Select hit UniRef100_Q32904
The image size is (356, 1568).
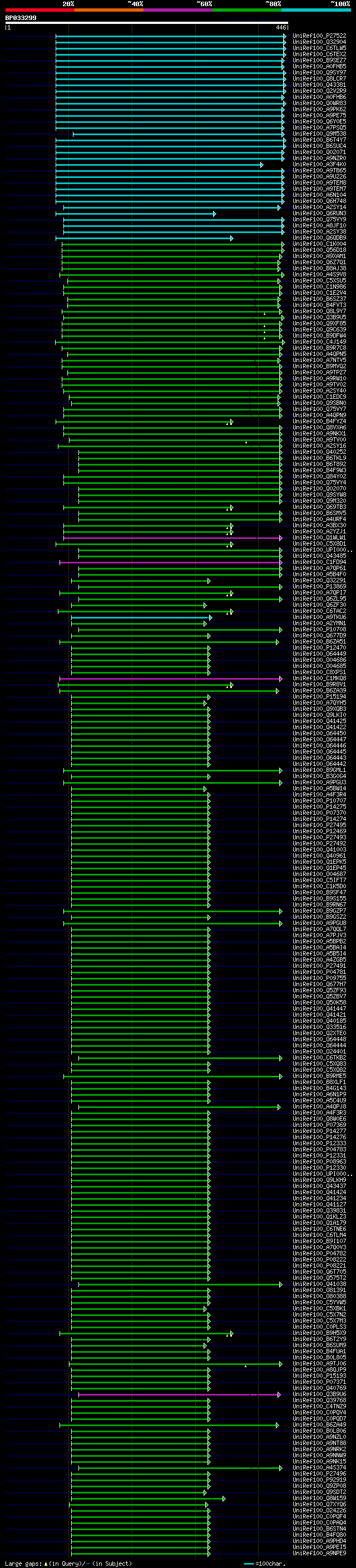point(319,42)
